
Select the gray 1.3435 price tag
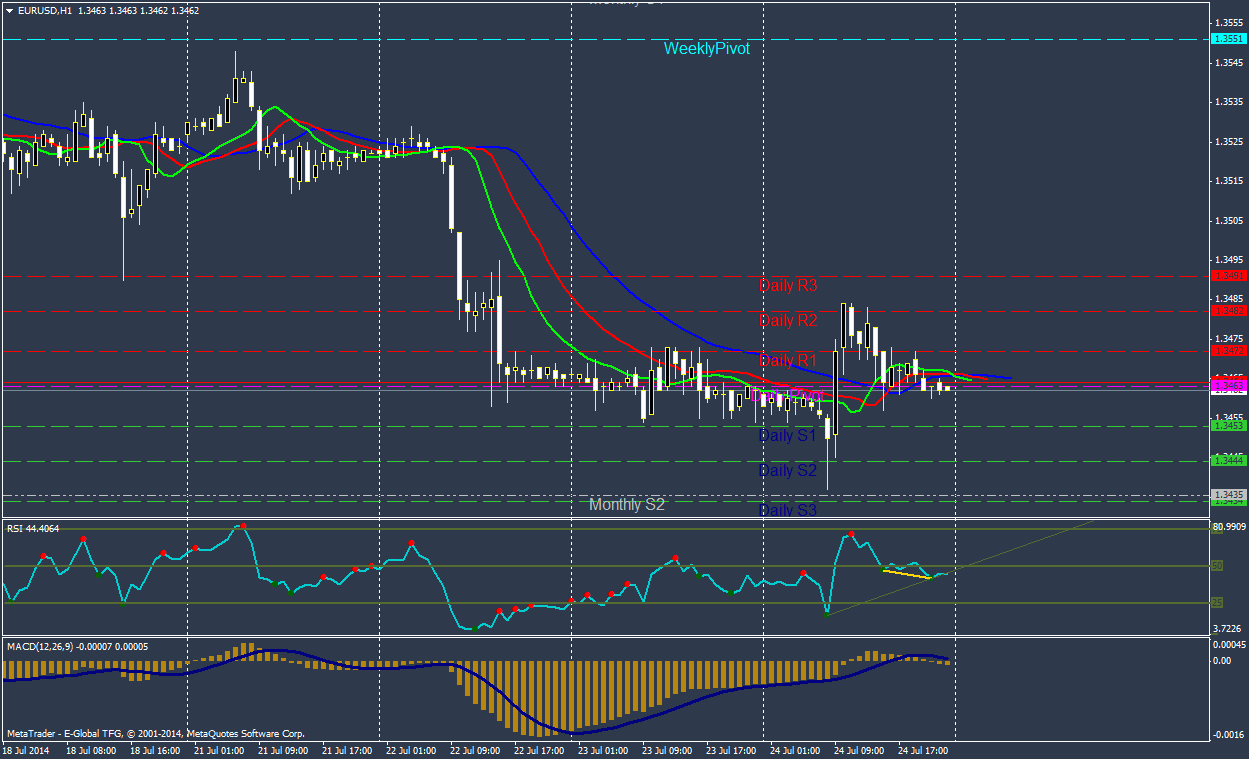click(1228, 494)
